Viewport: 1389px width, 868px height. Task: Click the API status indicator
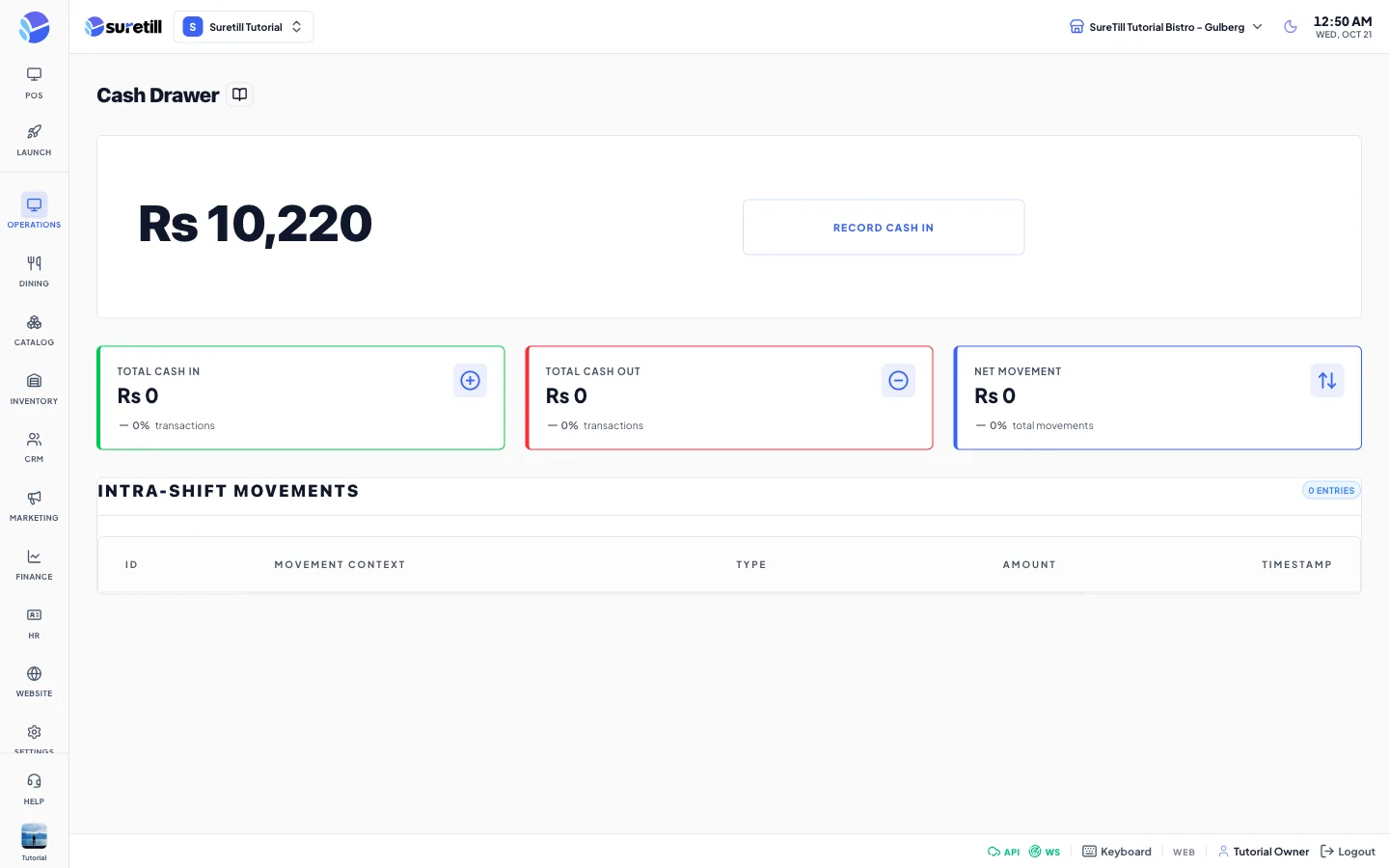pos(1003,852)
